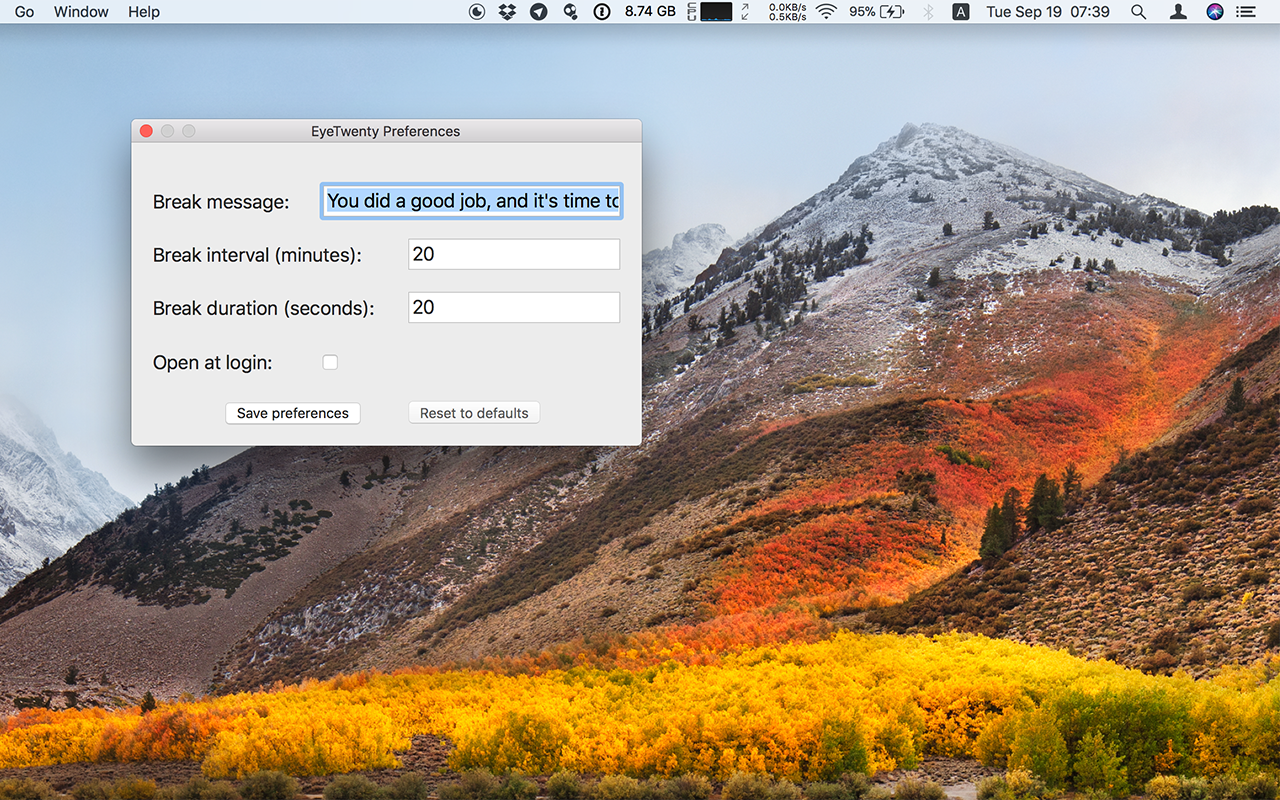The height and width of the screenshot is (800, 1280).
Task: Close the EyeTwenty Preferences window
Action: (x=146, y=131)
